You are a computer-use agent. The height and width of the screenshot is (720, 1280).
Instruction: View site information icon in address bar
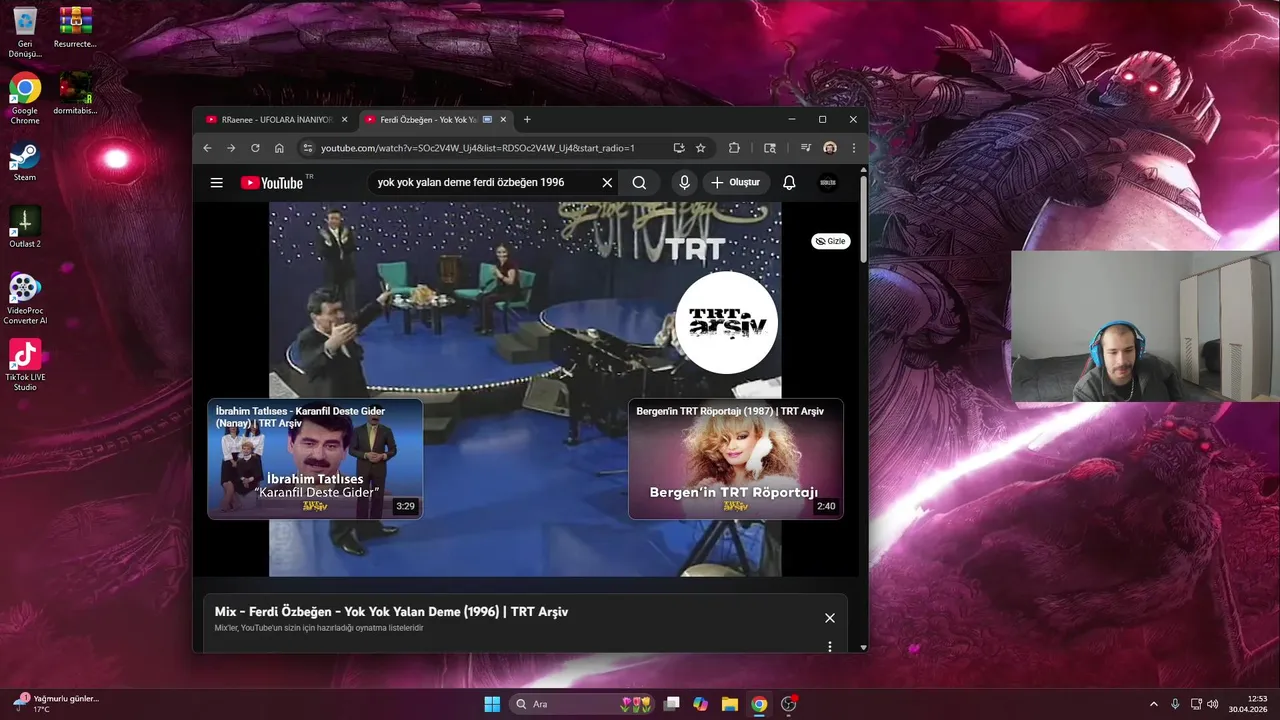tap(307, 148)
